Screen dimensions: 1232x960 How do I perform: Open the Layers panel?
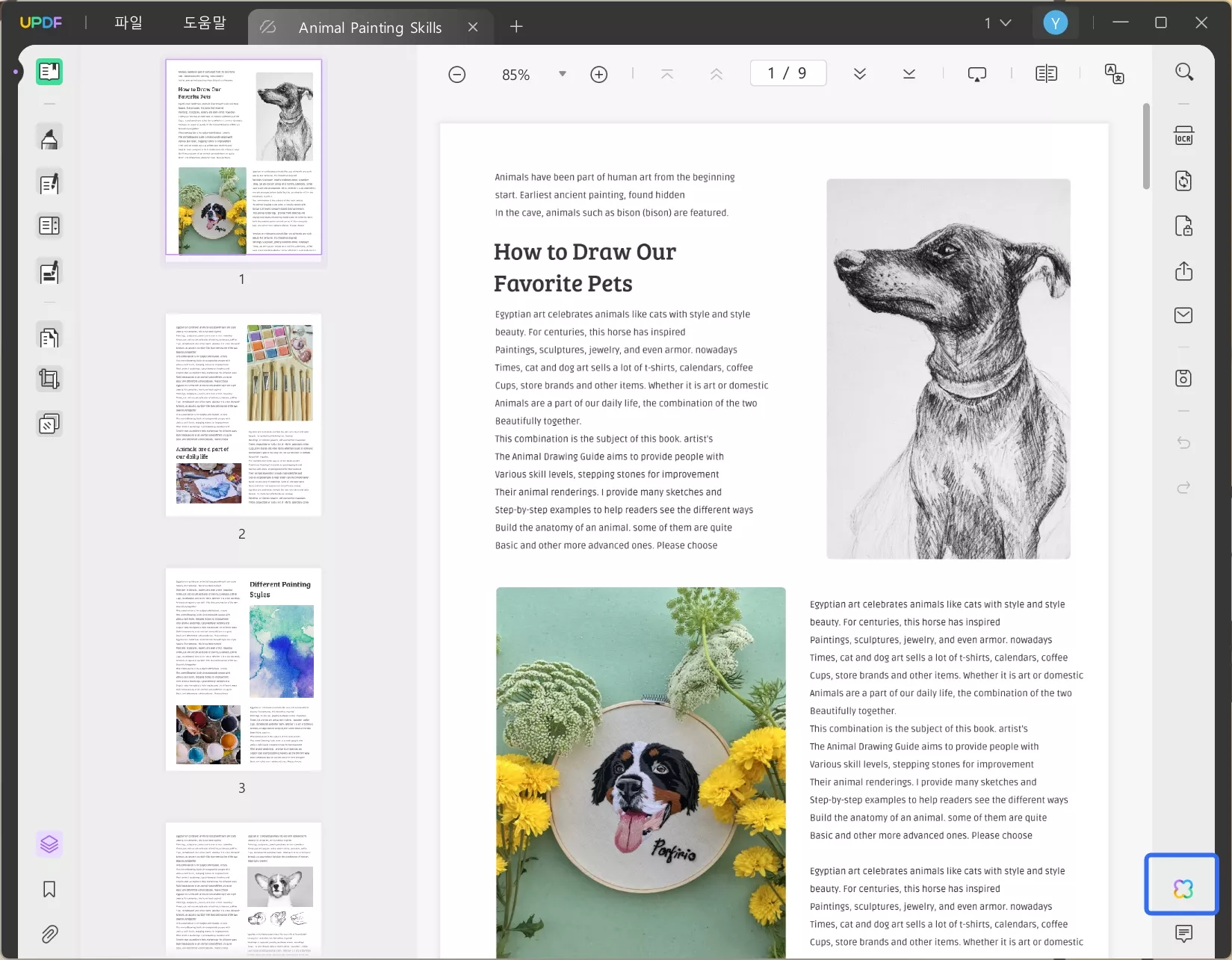49,844
